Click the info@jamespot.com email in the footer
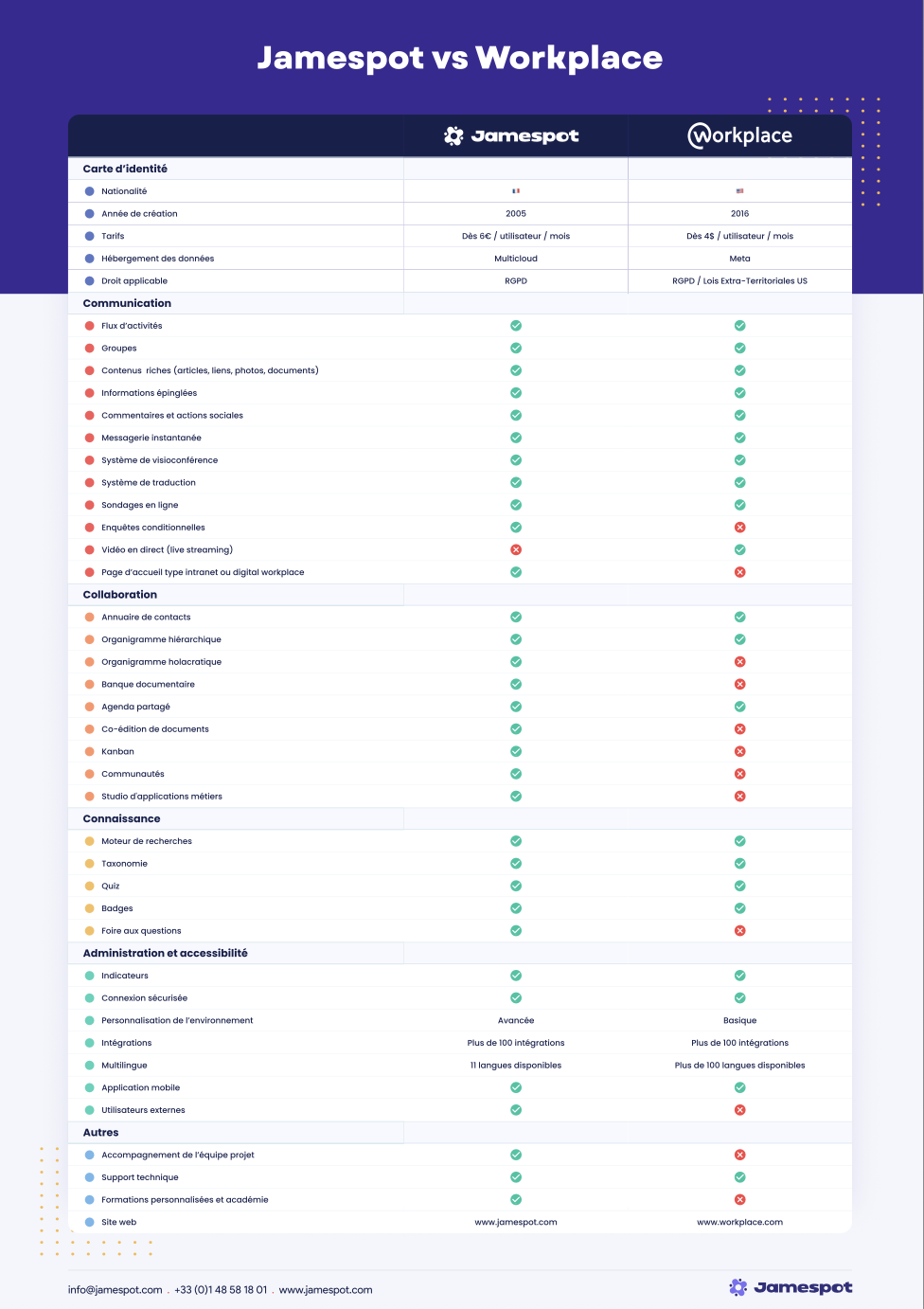The image size is (924, 1309). [115, 1290]
